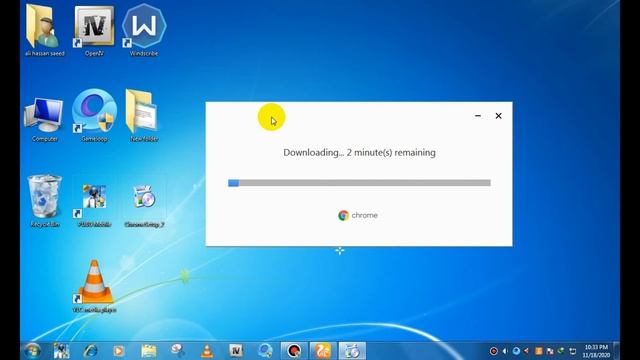Open the Paint taskbar icon
This screenshot has height=360, width=640.
(178, 351)
